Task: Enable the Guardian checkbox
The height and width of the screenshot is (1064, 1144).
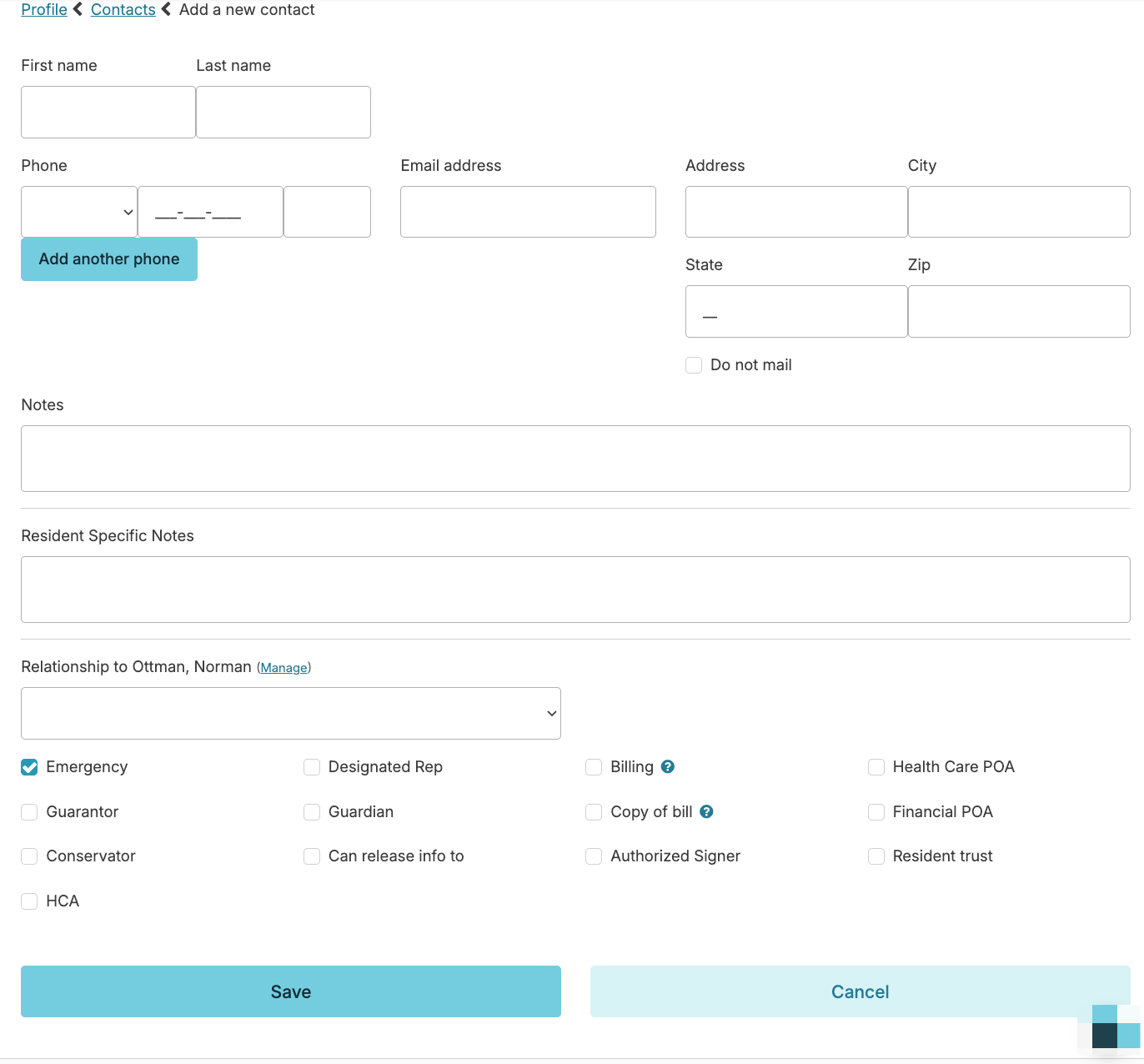Action: pos(312,812)
